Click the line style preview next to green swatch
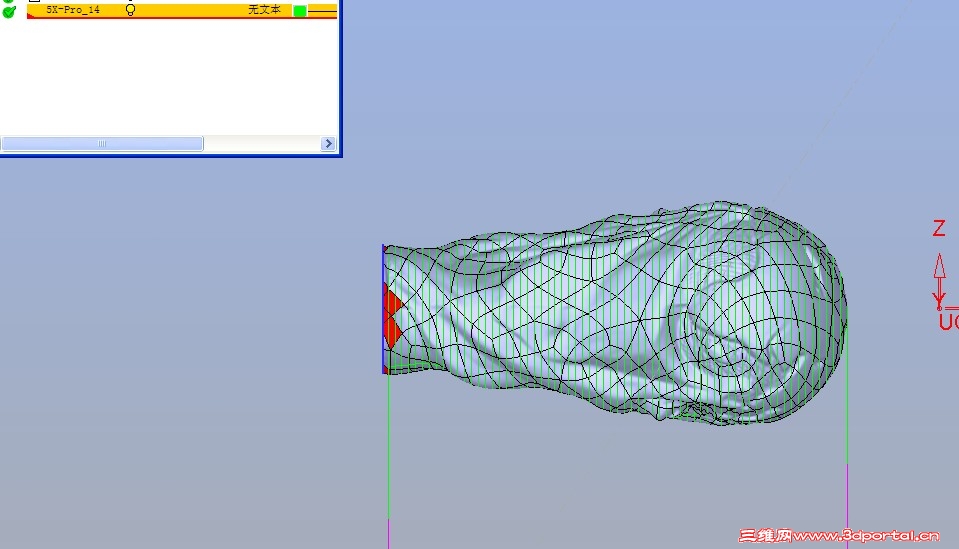Screen dimensions: 959x549 coord(322,11)
